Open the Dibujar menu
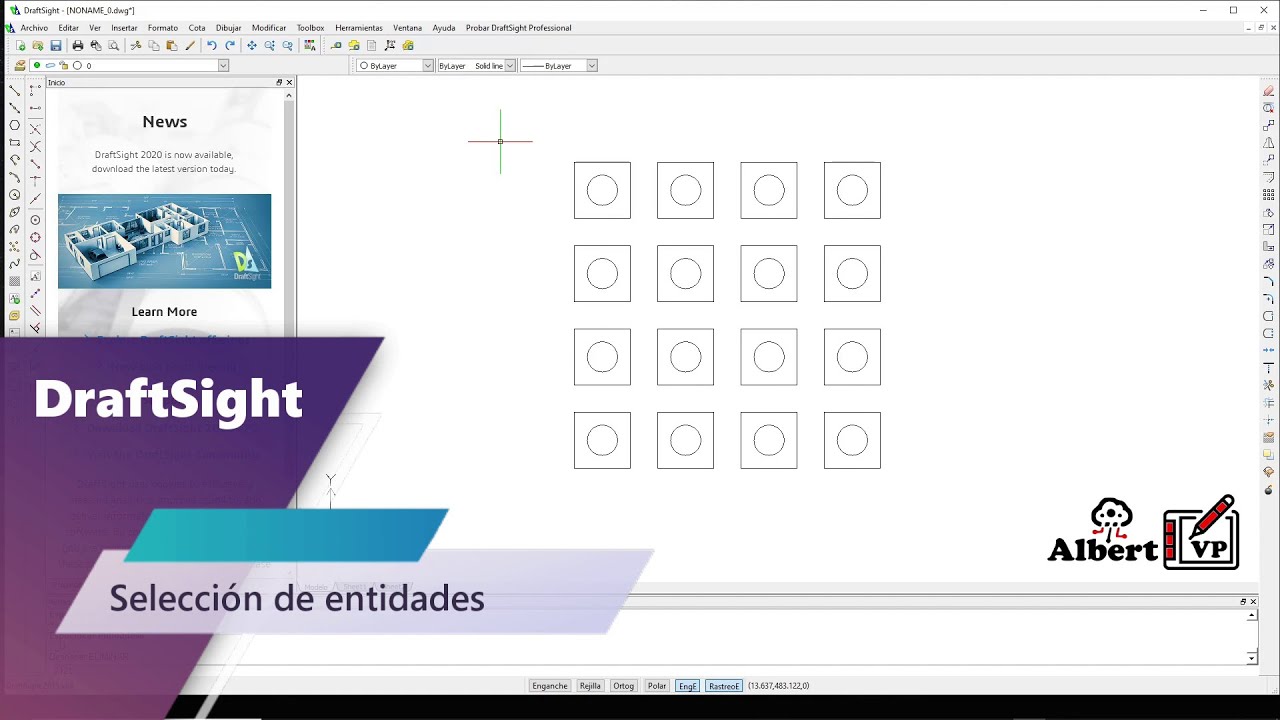Image resolution: width=1280 pixels, height=720 pixels. 229,28
